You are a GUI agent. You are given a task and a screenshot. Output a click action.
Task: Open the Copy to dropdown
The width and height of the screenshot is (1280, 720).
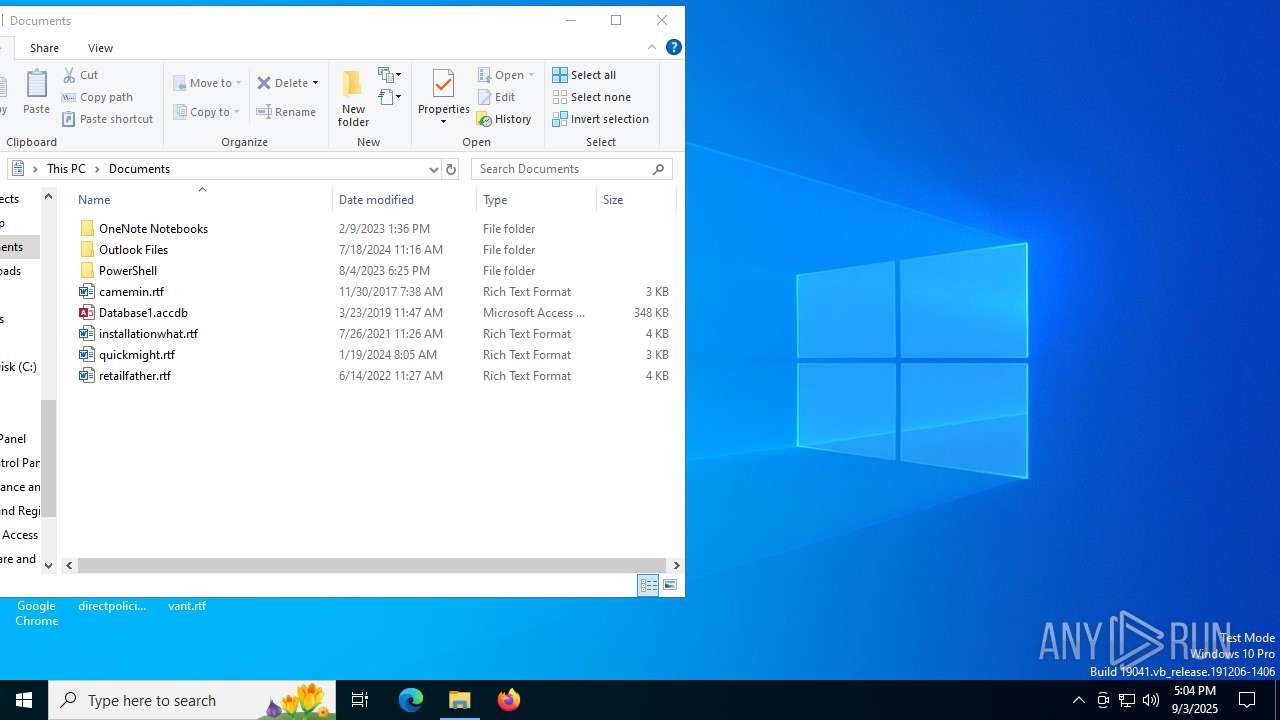206,112
